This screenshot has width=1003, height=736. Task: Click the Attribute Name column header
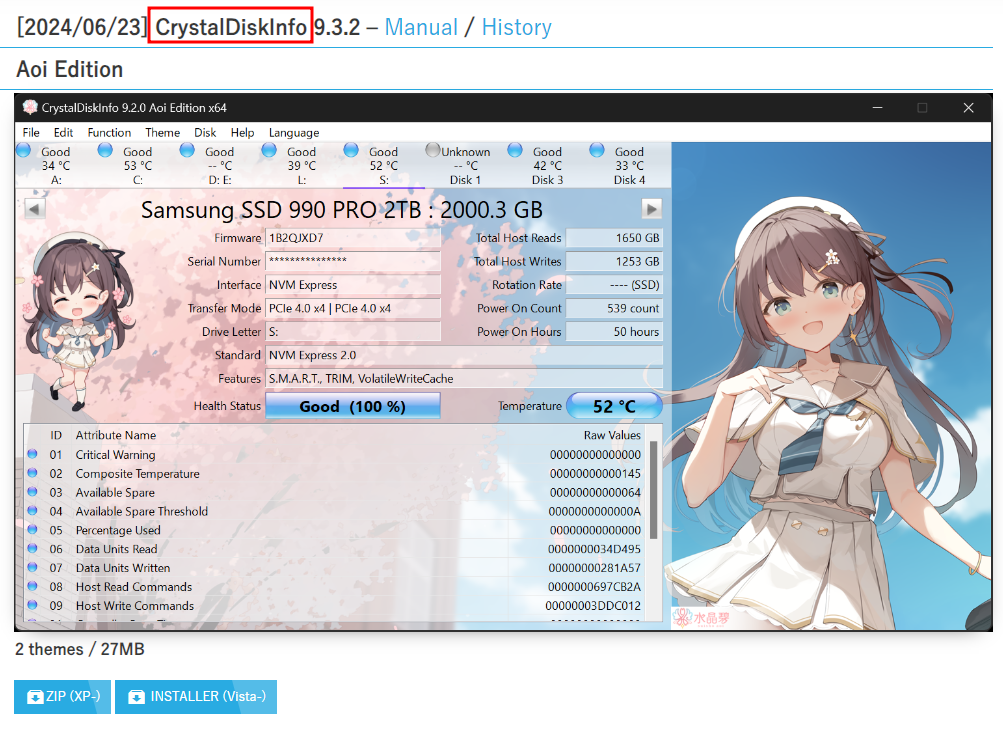point(116,435)
